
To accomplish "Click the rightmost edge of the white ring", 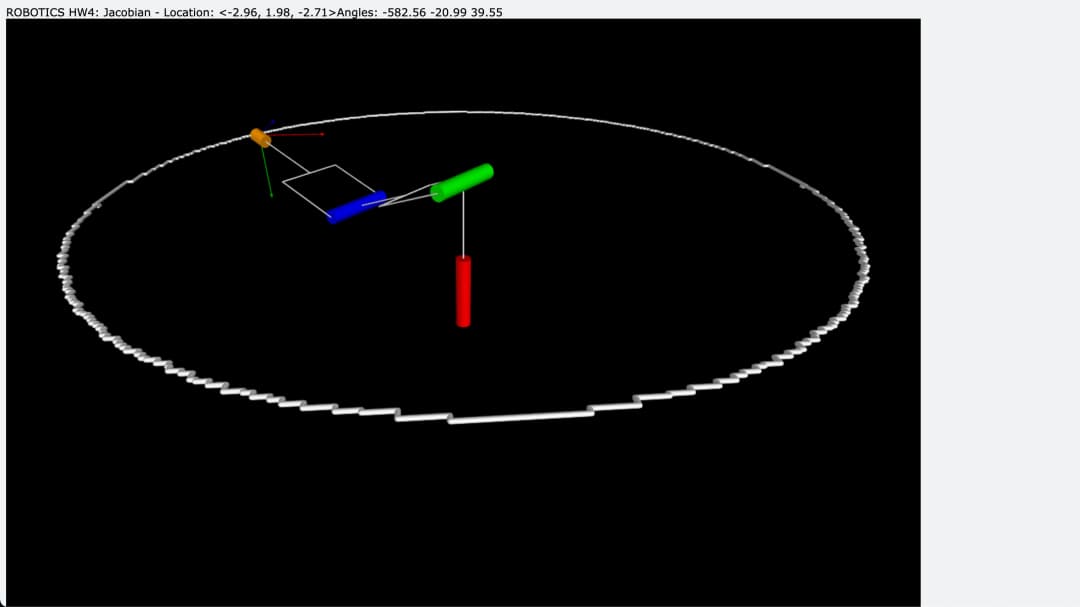I will pos(866,265).
